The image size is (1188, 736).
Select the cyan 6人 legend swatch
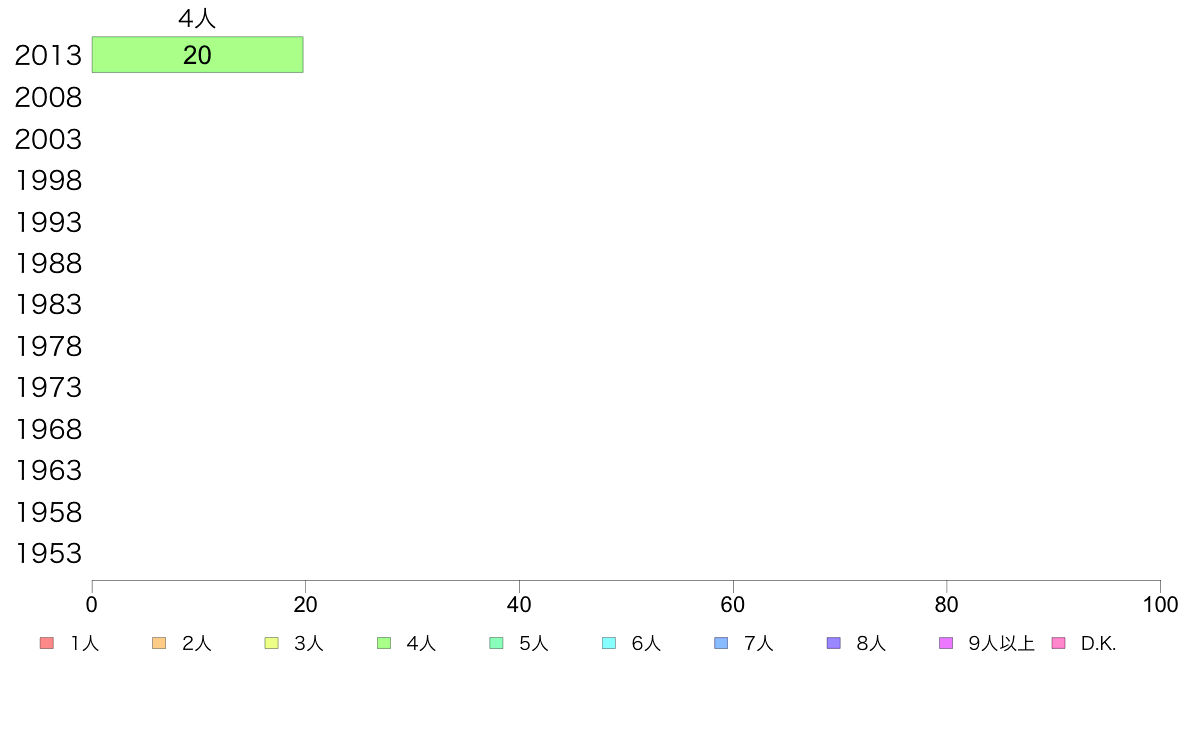(608, 643)
